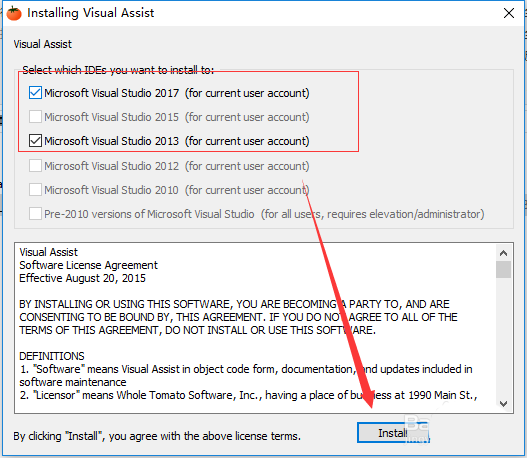527x458 pixels.
Task: Close the Installing Visual Assist dialog
Action: [509, 13]
